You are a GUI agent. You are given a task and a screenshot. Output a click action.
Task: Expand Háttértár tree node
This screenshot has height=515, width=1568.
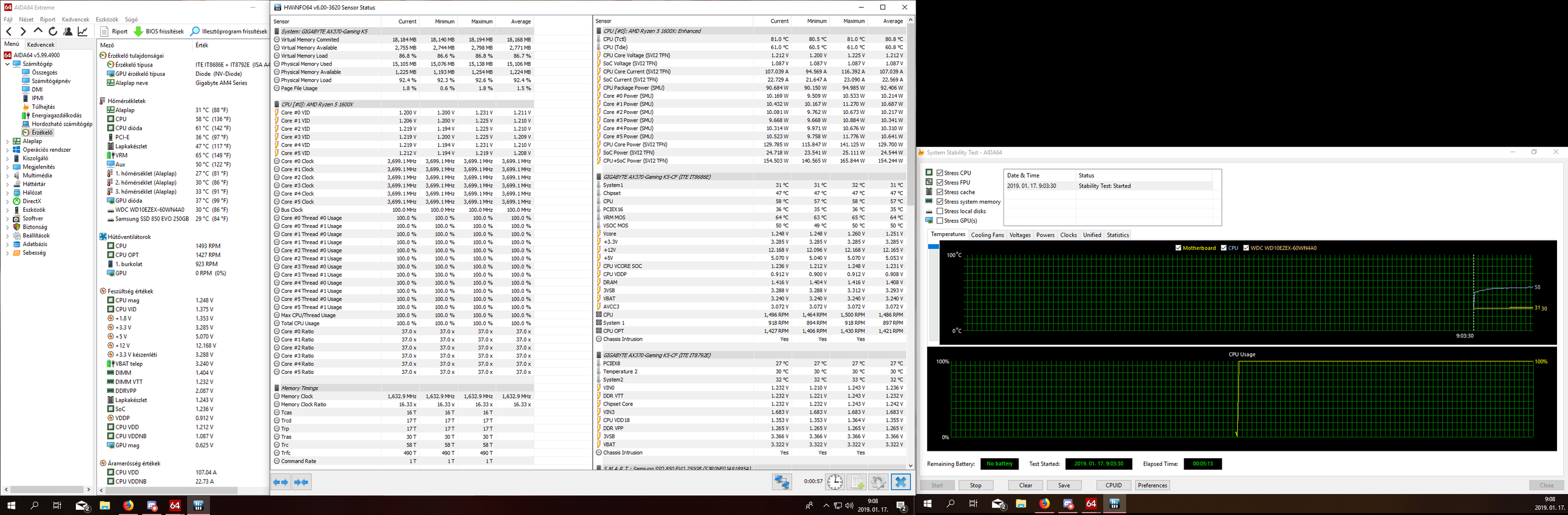point(8,183)
